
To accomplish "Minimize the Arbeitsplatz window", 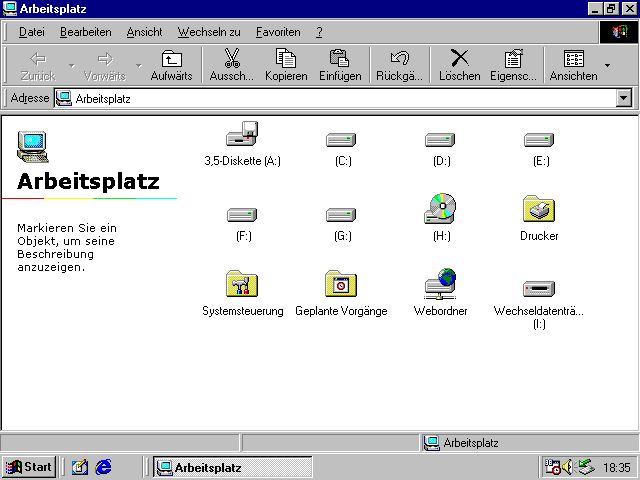I will (596, 9).
